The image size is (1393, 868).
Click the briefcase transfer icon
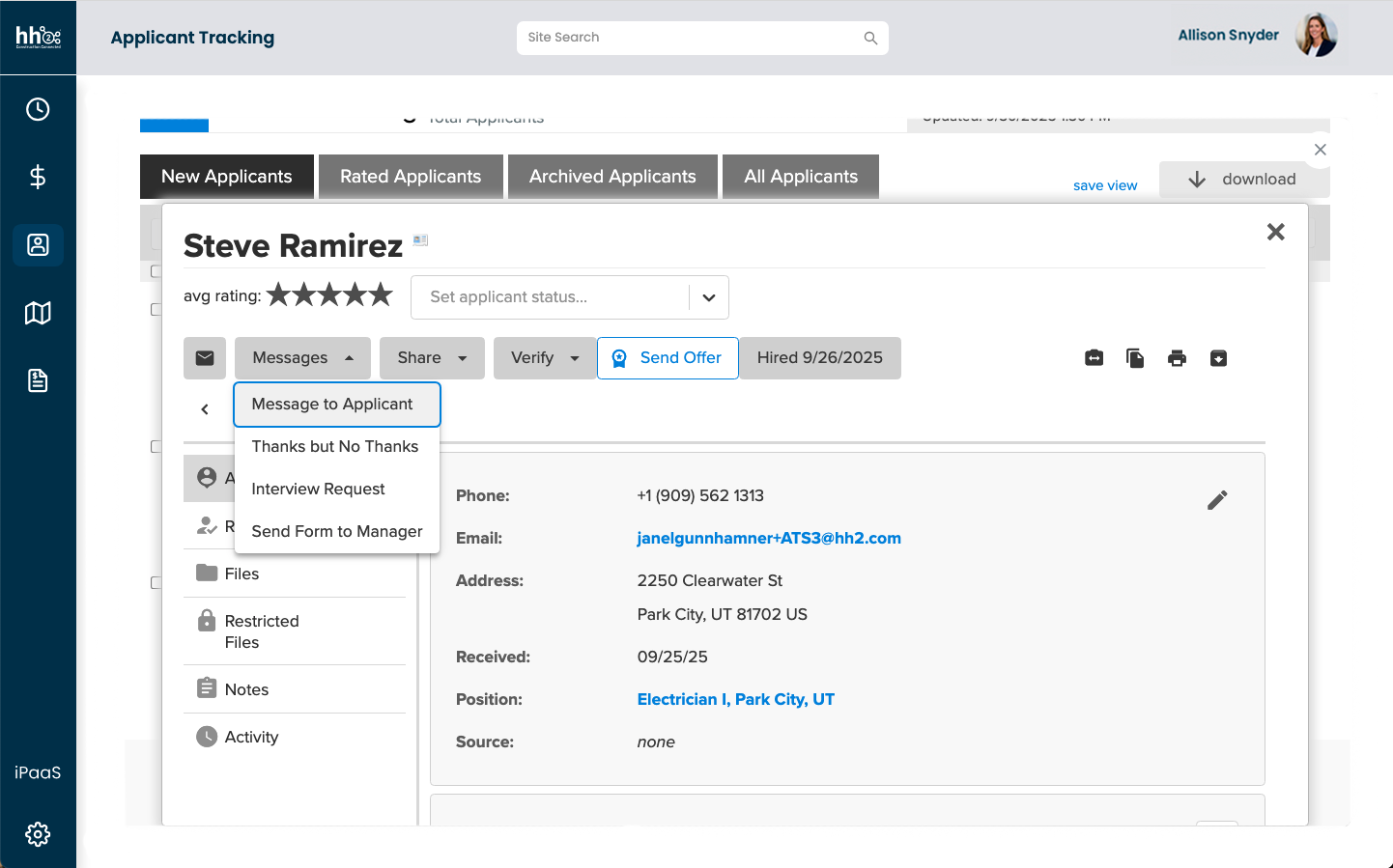[1094, 358]
